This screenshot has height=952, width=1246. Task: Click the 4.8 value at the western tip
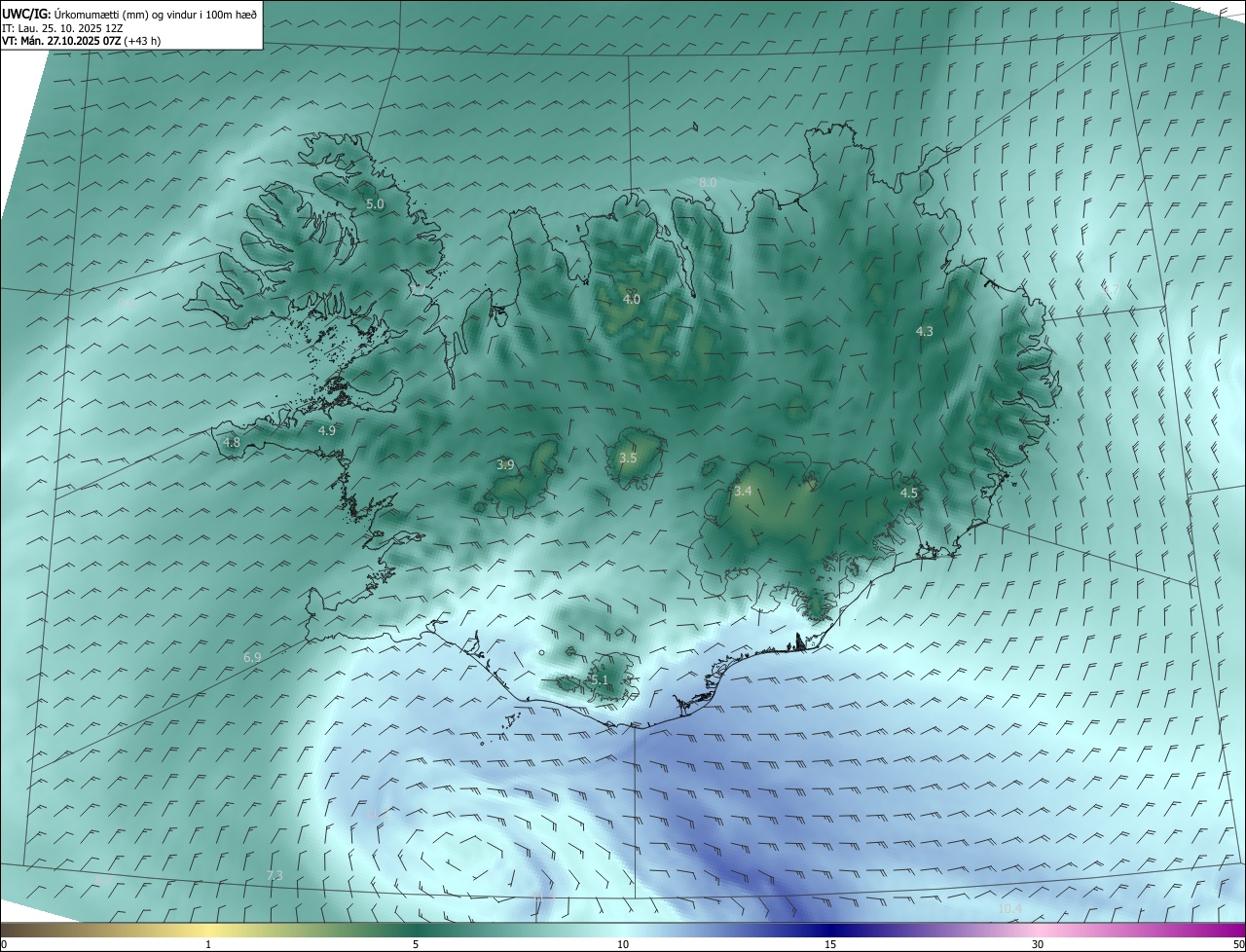click(x=232, y=443)
